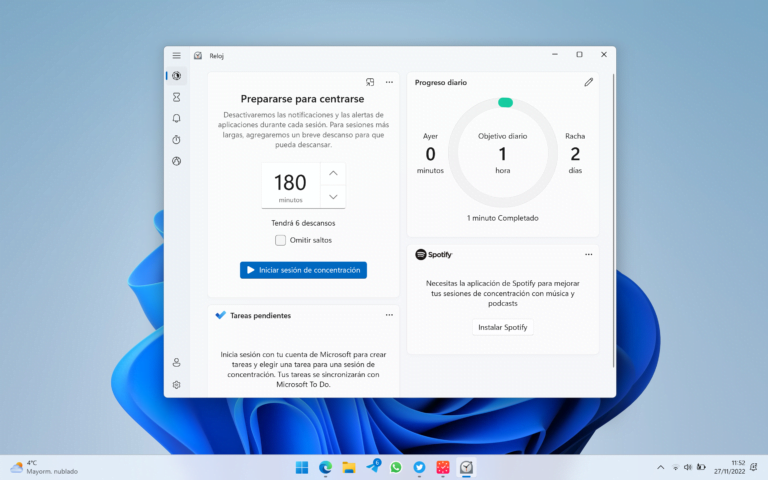Open network settings from system tray

(x=675, y=467)
